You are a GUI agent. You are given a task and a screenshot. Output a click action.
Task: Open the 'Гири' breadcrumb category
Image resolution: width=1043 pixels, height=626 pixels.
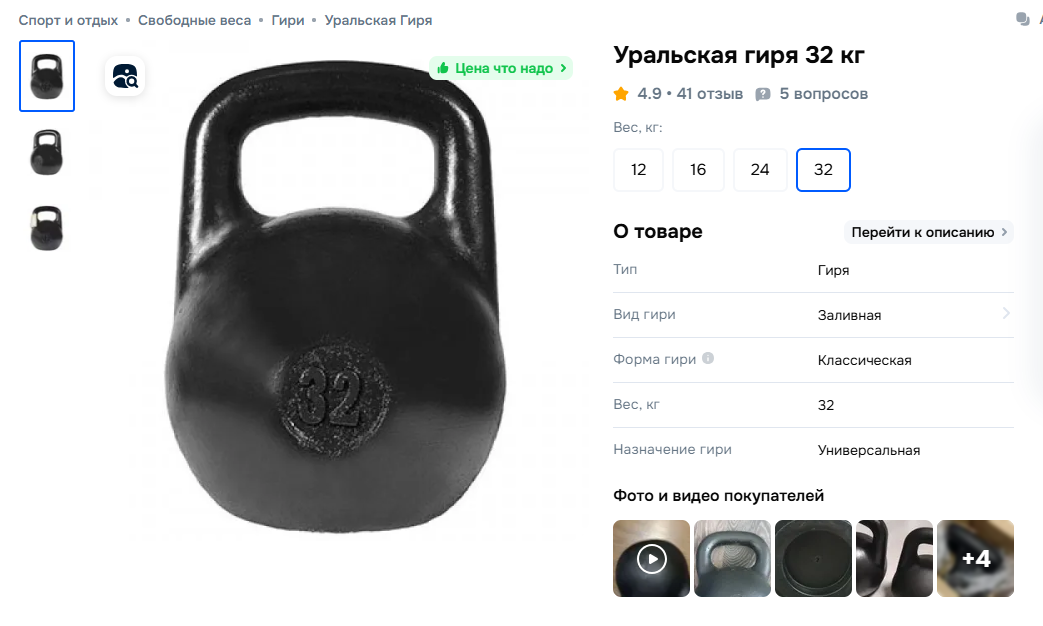(x=287, y=21)
